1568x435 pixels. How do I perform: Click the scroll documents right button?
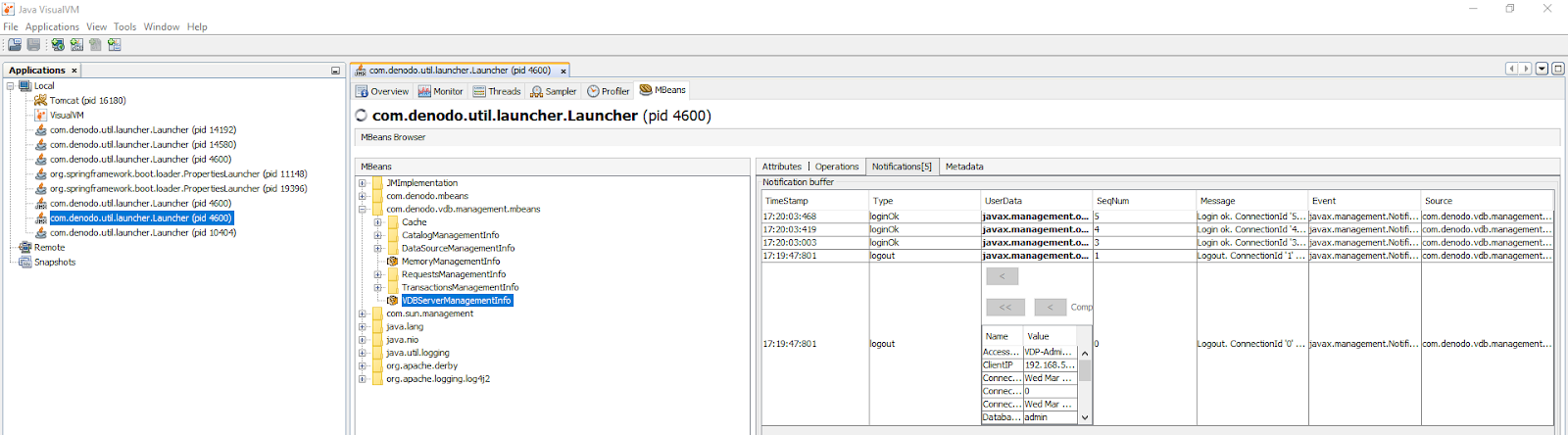[1526, 69]
